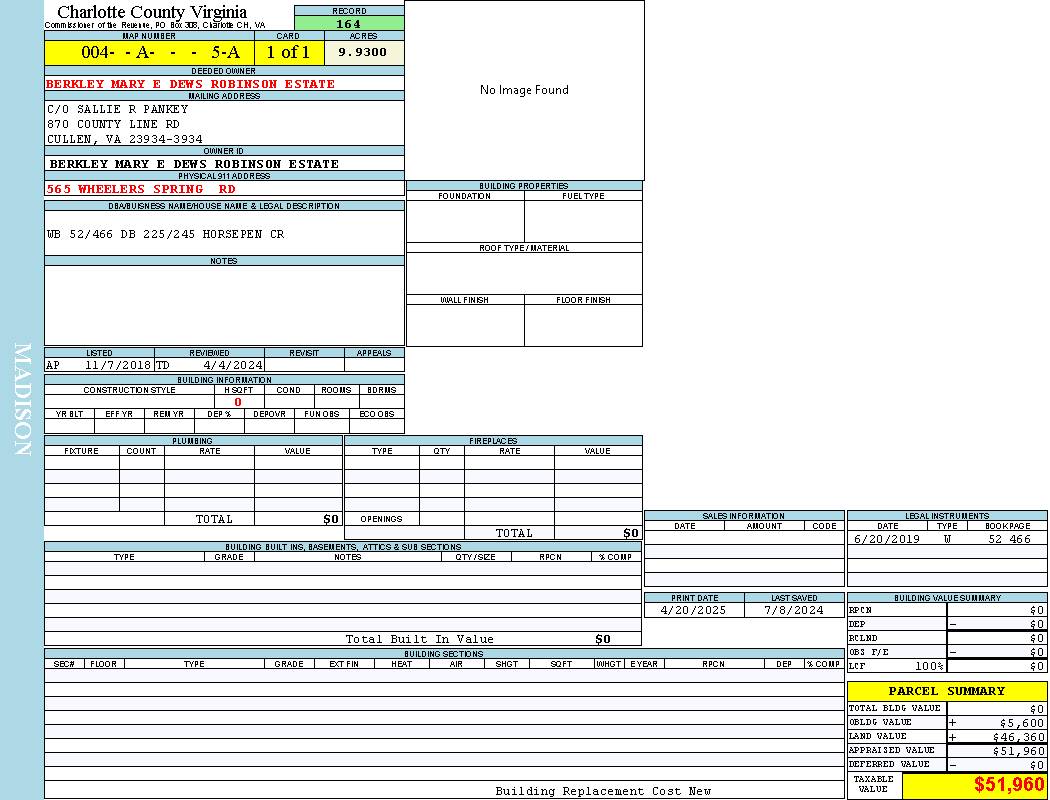Click the yellow Parcel Summary header
Viewport: 1050px width, 800px height.
(x=946, y=691)
